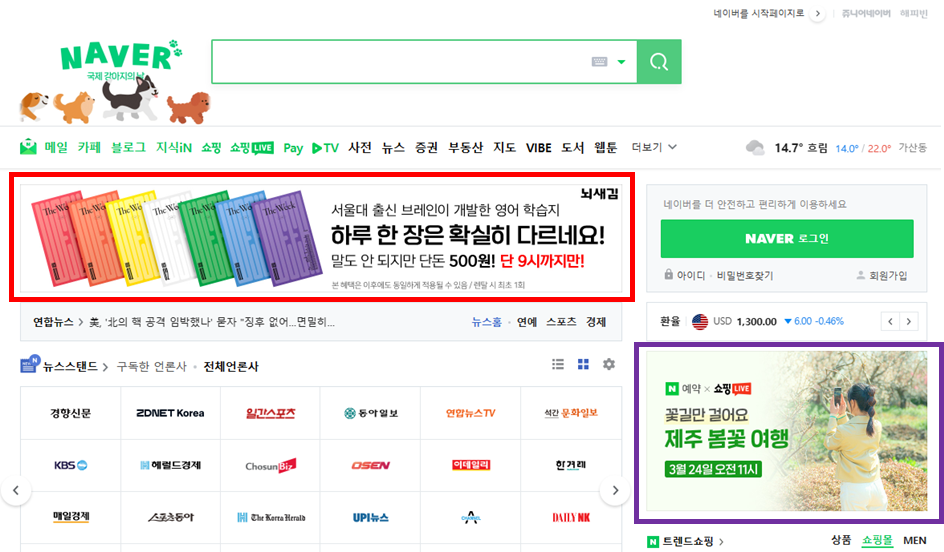Screen dimensions: 944x552
Task: Go to 사전 in navigation
Action: (x=360, y=147)
